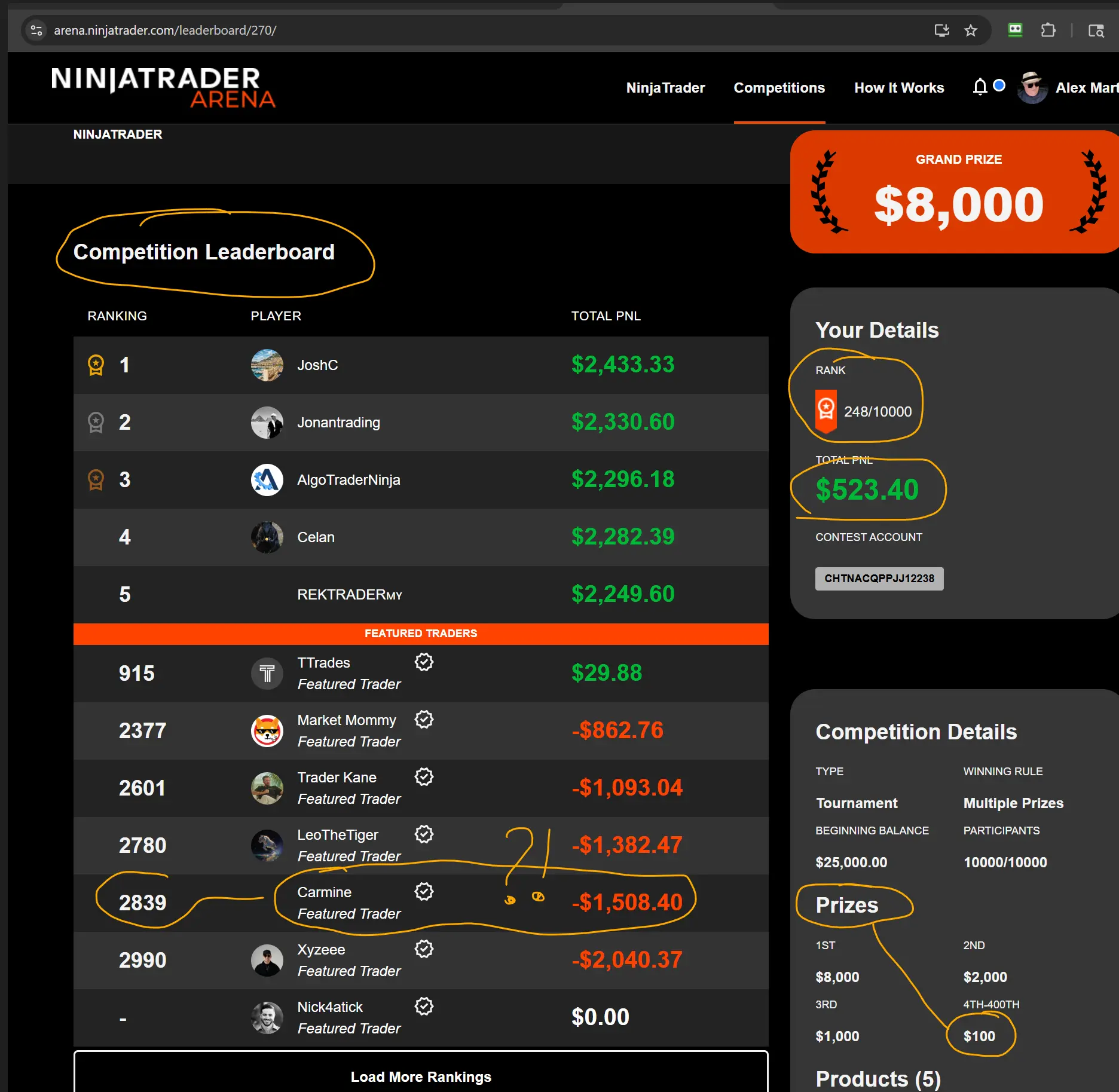1119x1092 pixels.
Task: Open the notifications bell icon
Action: 980,87
